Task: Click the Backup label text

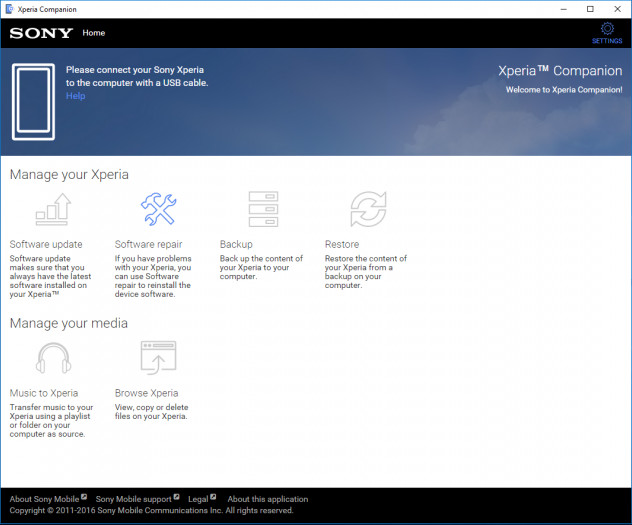Action: (x=236, y=244)
